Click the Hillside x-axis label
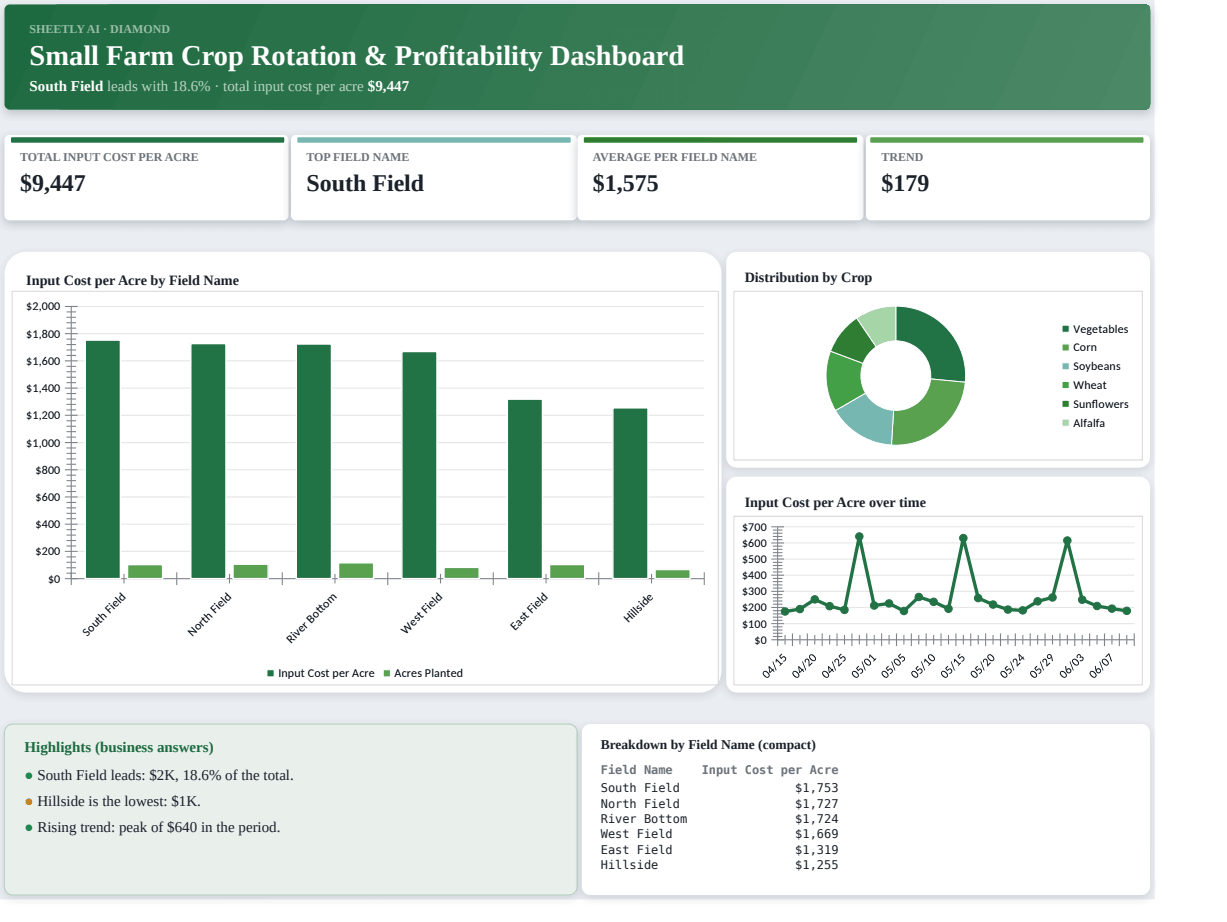1227x922 pixels. (x=638, y=608)
